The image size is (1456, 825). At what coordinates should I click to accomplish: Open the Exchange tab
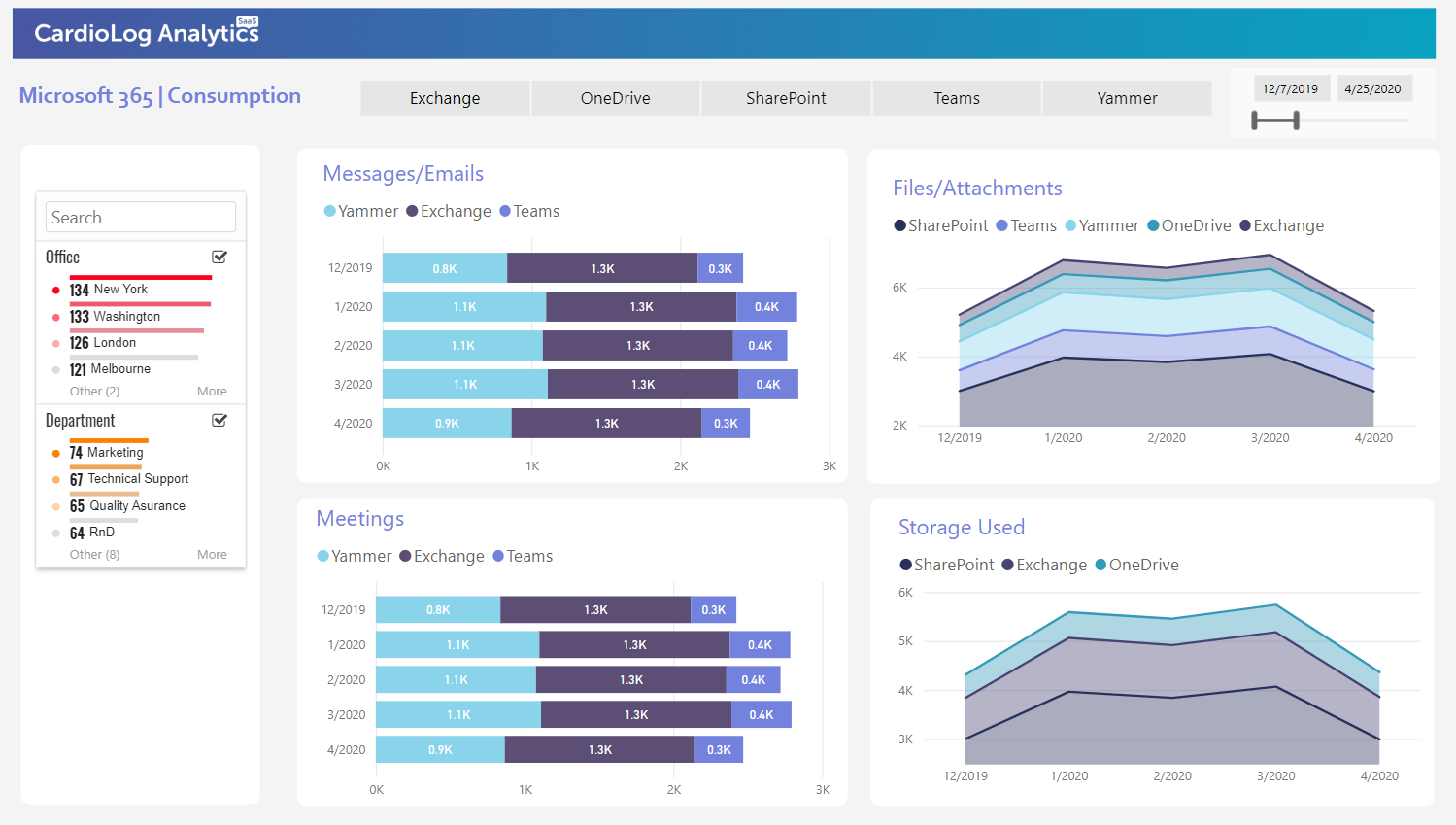pos(445,98)
